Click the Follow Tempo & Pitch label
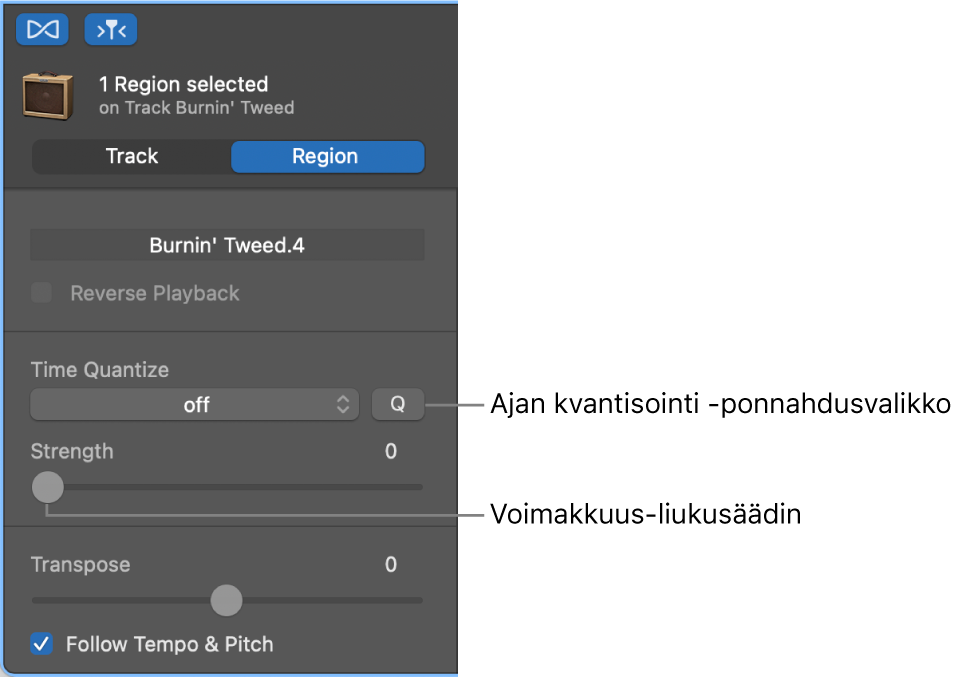Image resolution: width=960 pixels, height=678 pixels. [x=169, y=644]
